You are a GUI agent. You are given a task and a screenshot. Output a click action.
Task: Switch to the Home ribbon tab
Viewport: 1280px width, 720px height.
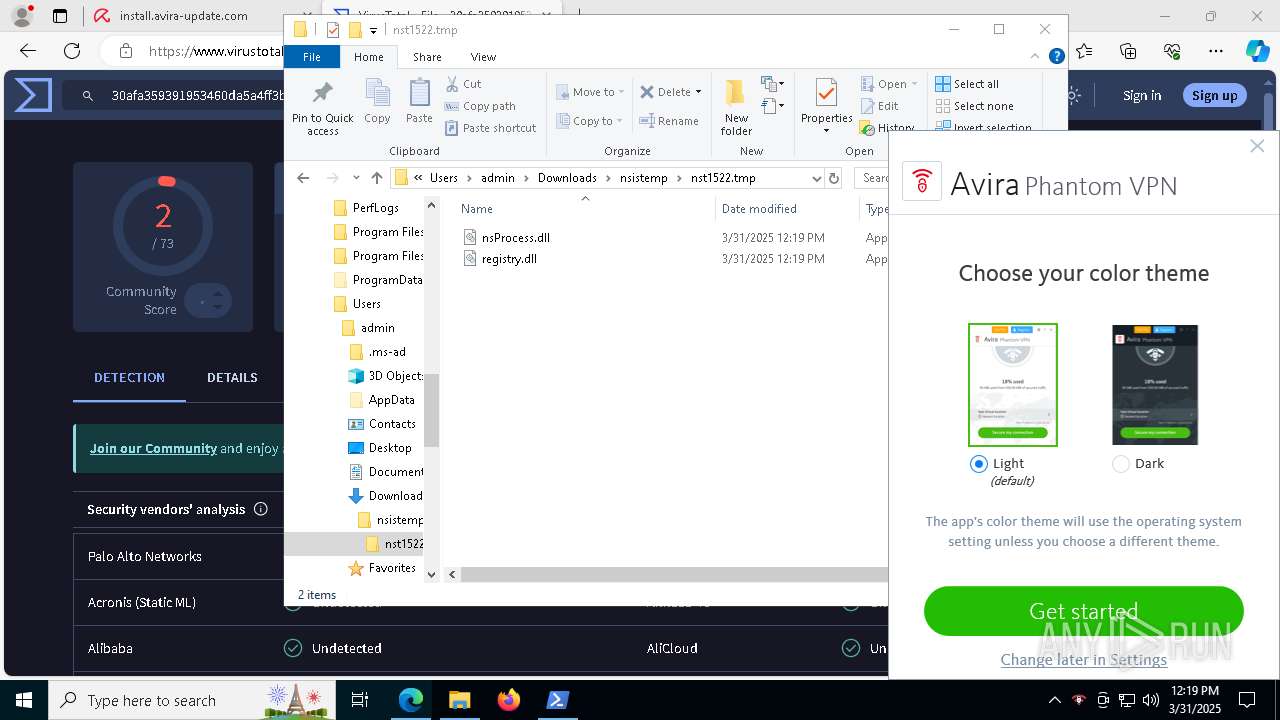coord(368,57)
